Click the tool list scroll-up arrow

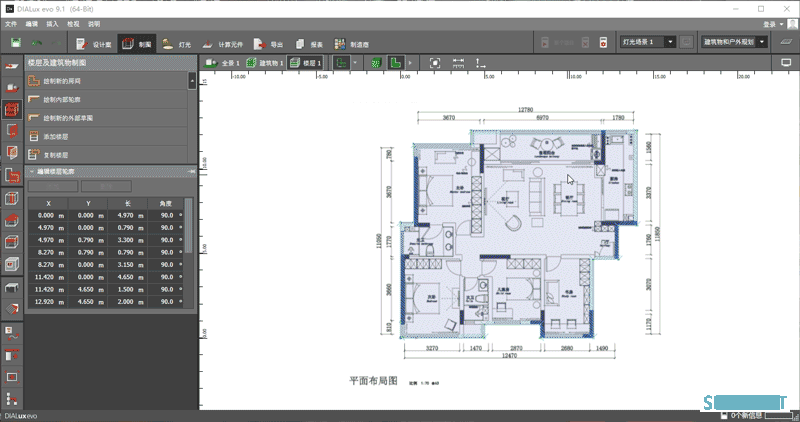click(192, 81)
